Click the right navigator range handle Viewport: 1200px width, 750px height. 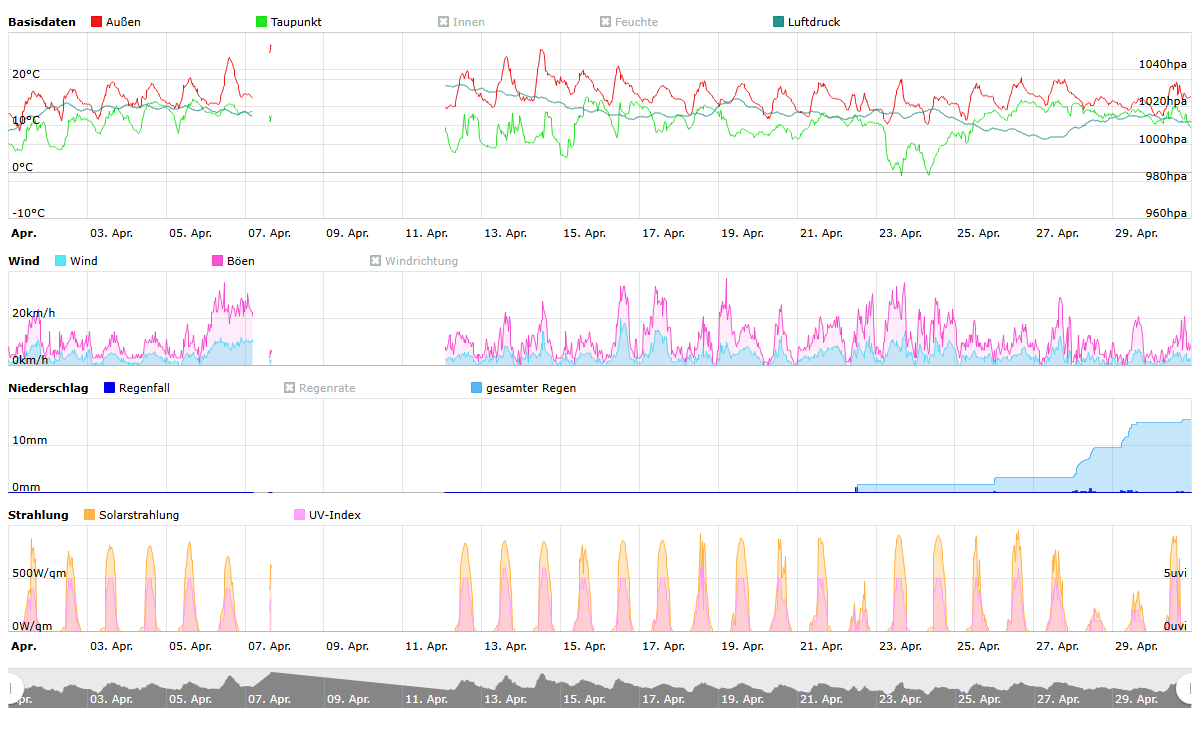[x=1186, y=688]
